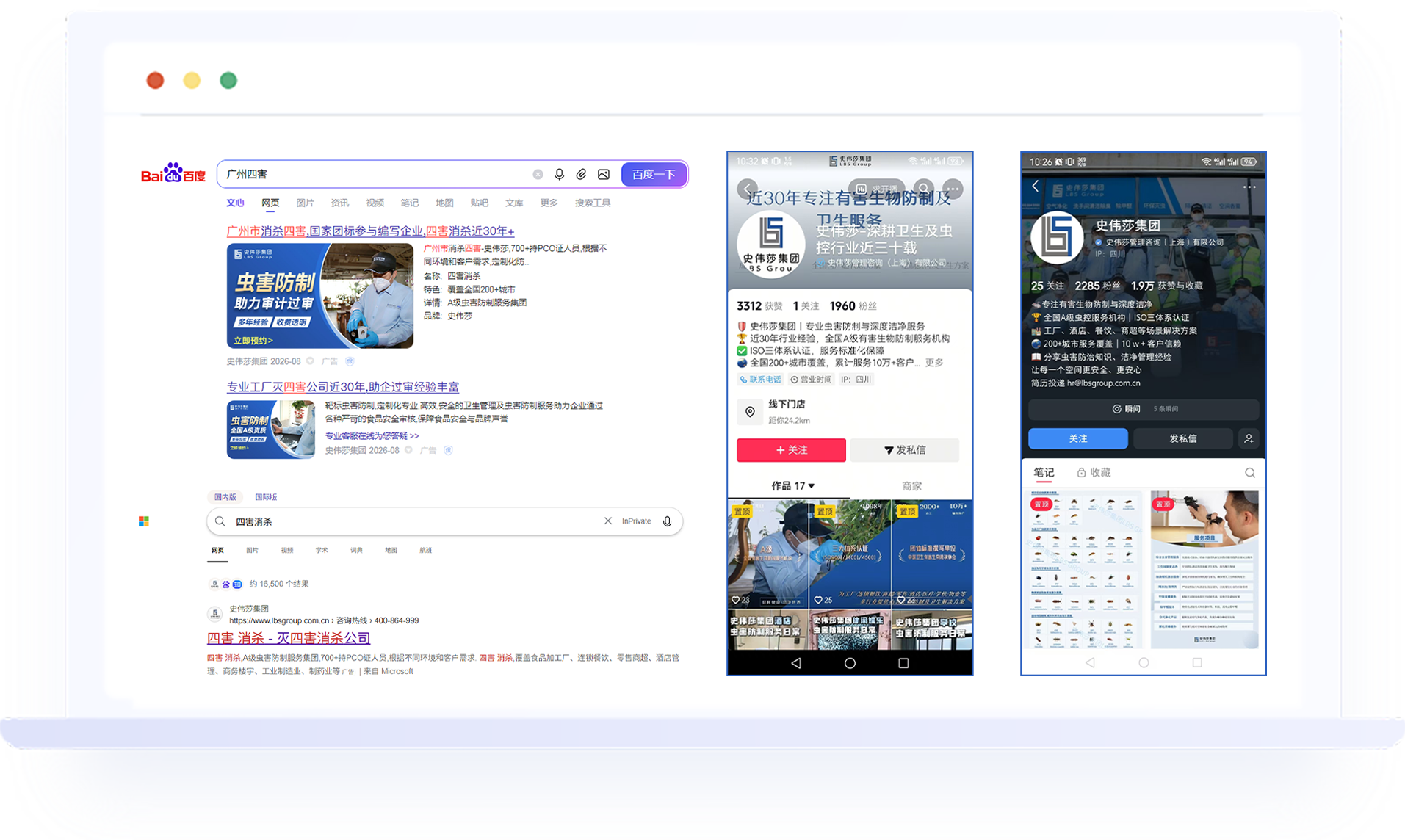This screenshot has height=840, width=1405.
Task: Expand the 更多 menu in Baidu tabs
Action: pos(549,203)
